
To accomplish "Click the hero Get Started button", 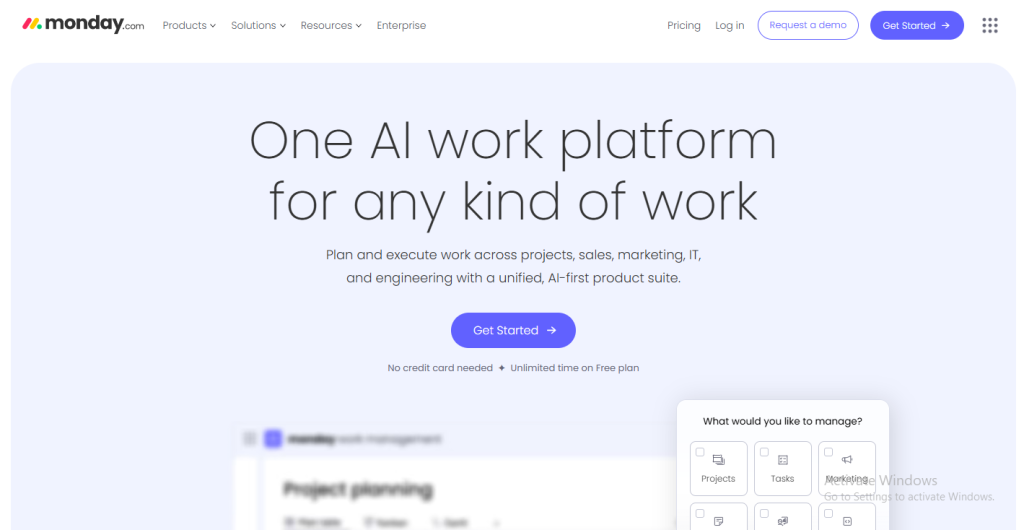I will click(x=513, y=330).
